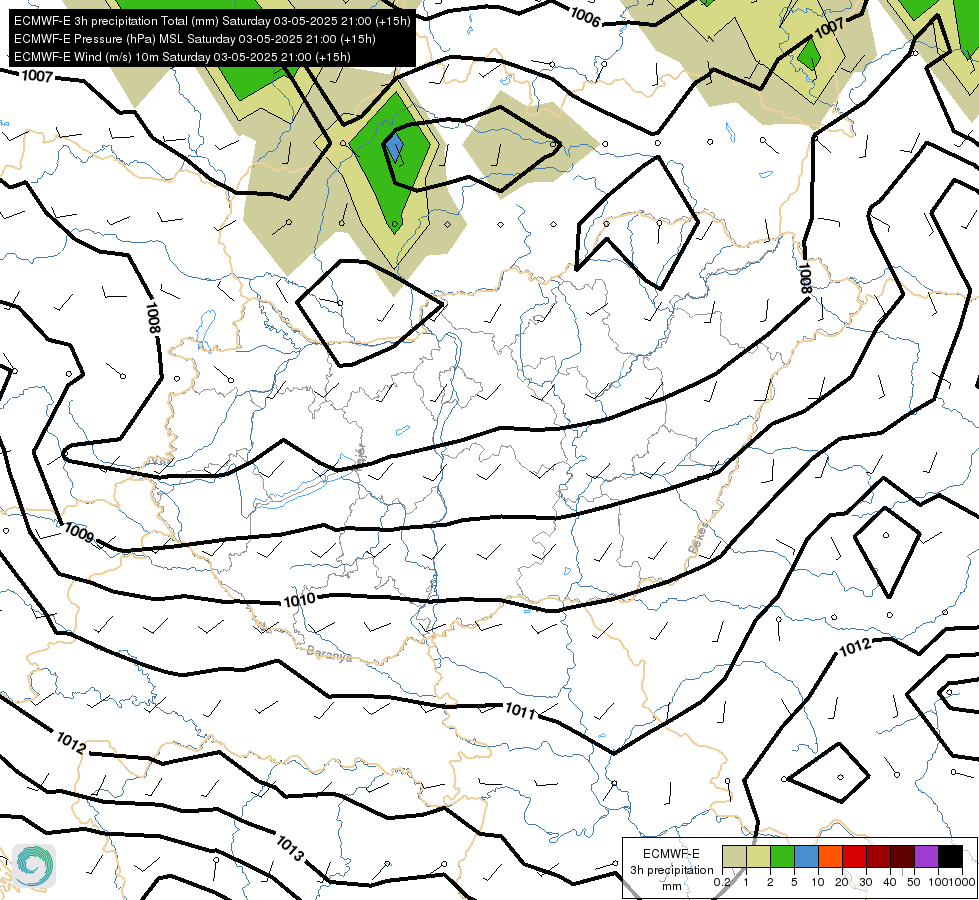Screen dimensions: 979x900
Task: Click the small blue precipitation cell on the map
Action: click(394, 148)
